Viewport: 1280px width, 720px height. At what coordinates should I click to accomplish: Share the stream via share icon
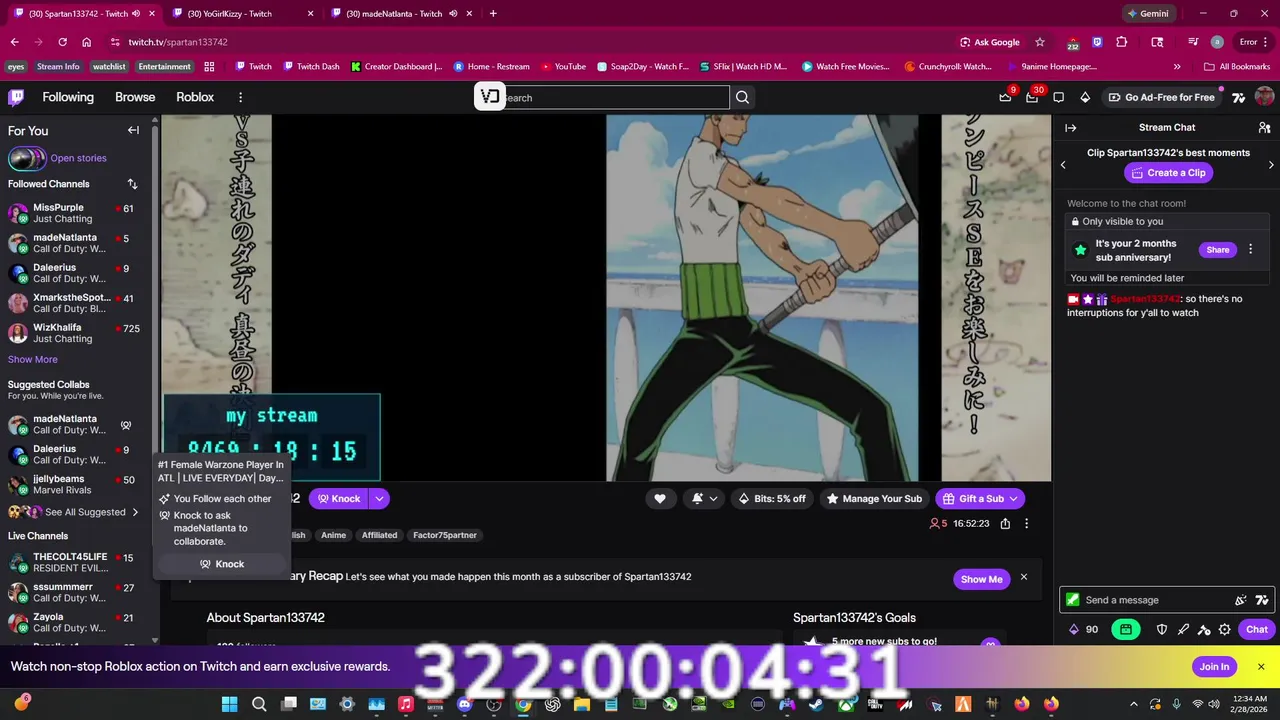[1005, 523]
